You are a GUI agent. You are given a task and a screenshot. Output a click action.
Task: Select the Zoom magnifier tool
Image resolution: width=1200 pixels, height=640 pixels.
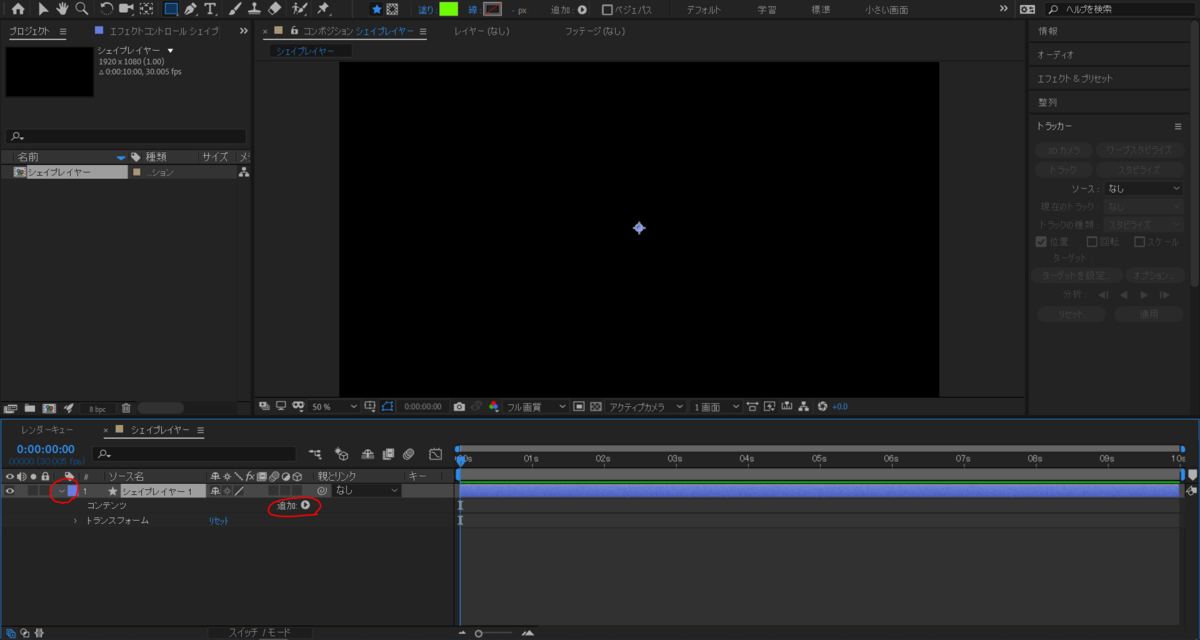pyautogui.click(x=81, y=9)
